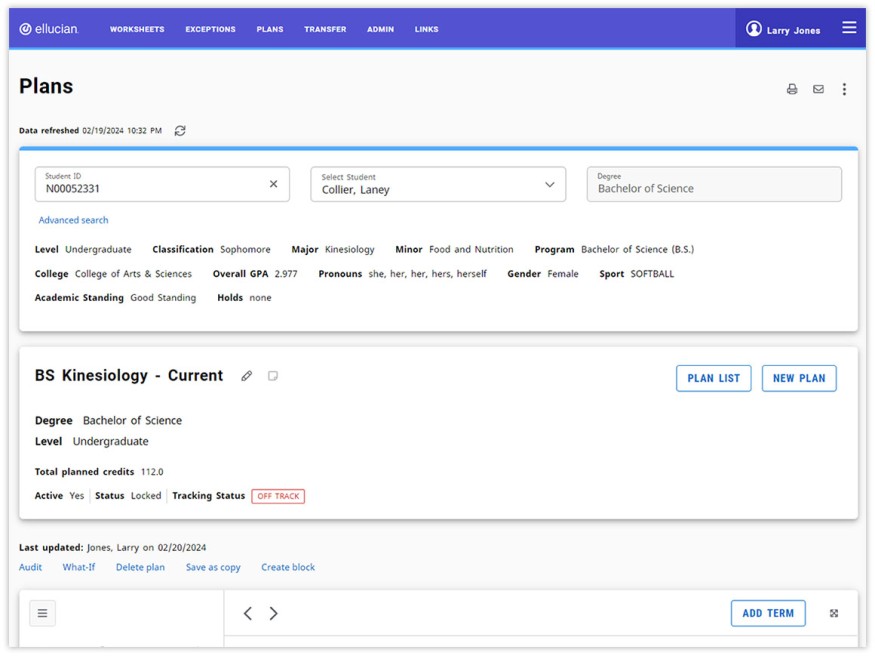The image size is (875, 656).
Task: Edit the BS Kinesiology plan name
Action: (x=245, y=375)
